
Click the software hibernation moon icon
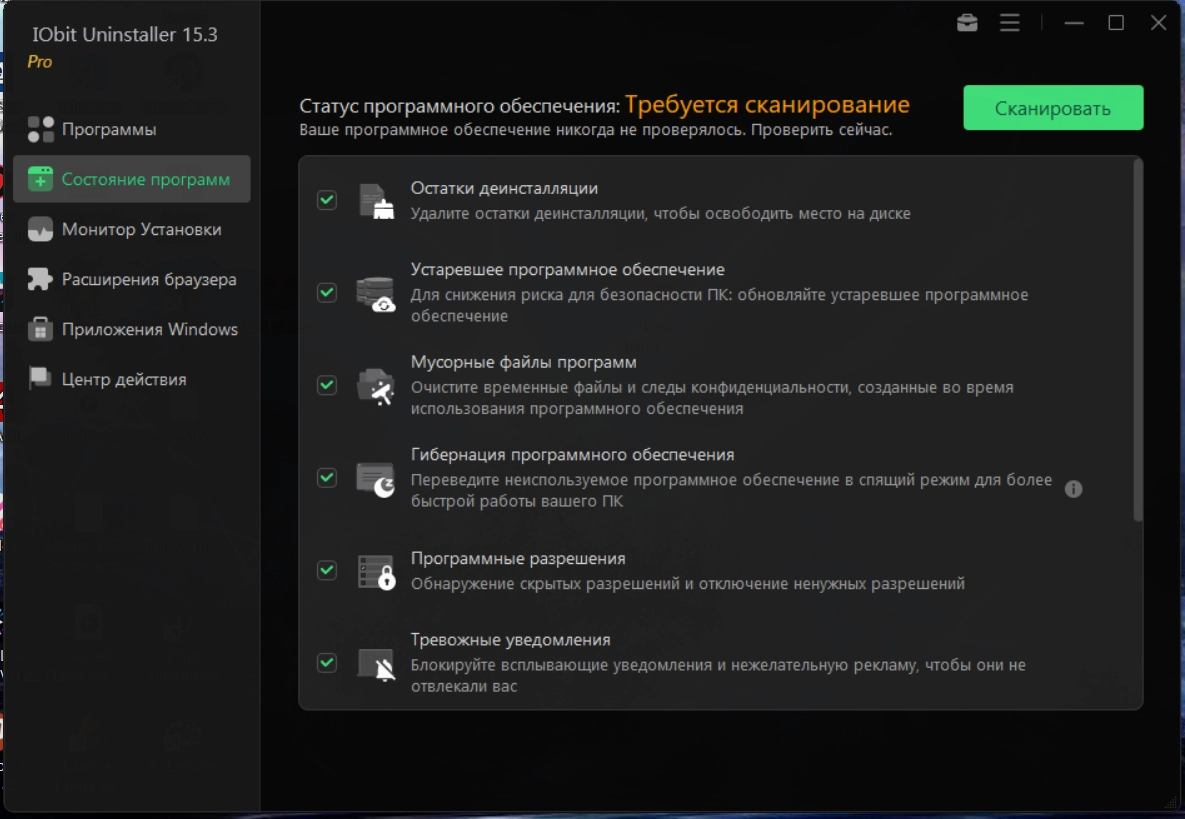376,479
